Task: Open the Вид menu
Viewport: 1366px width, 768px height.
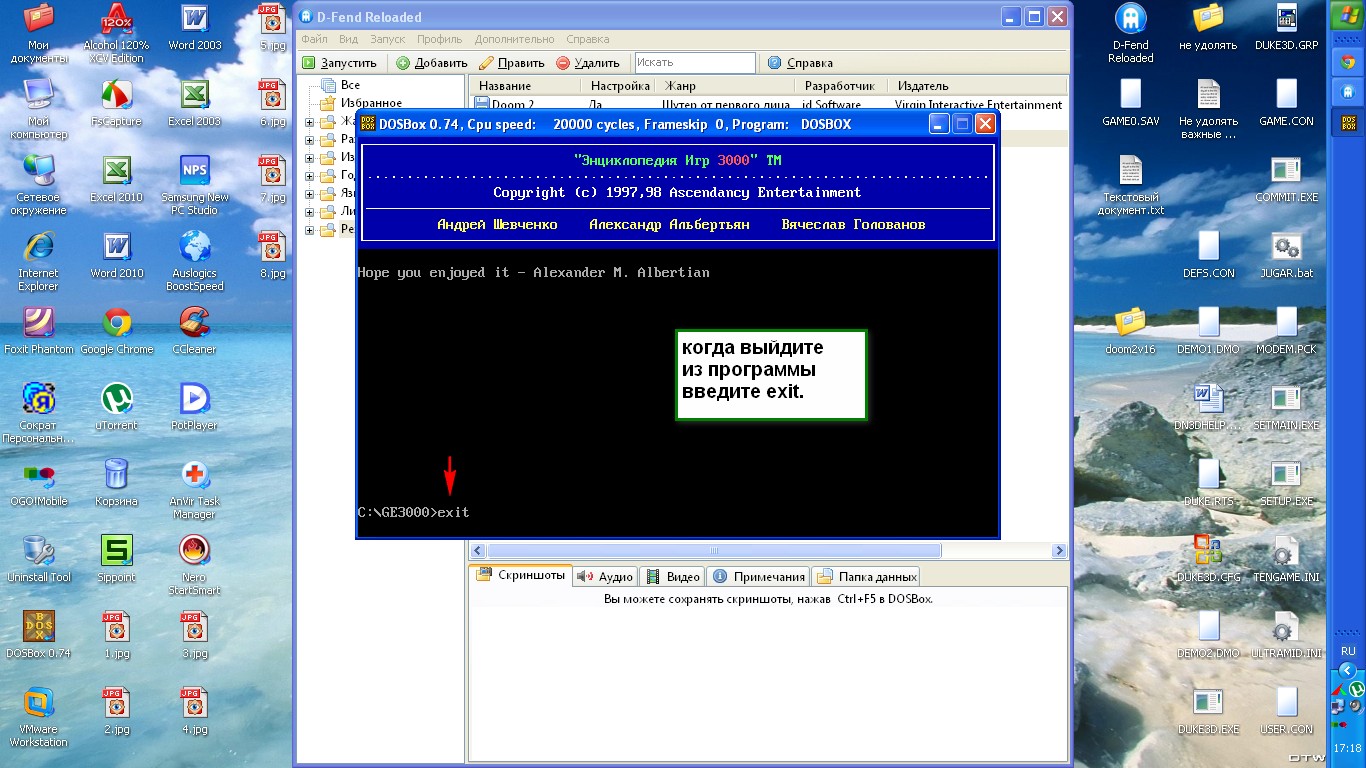Action: coord(348,39)
